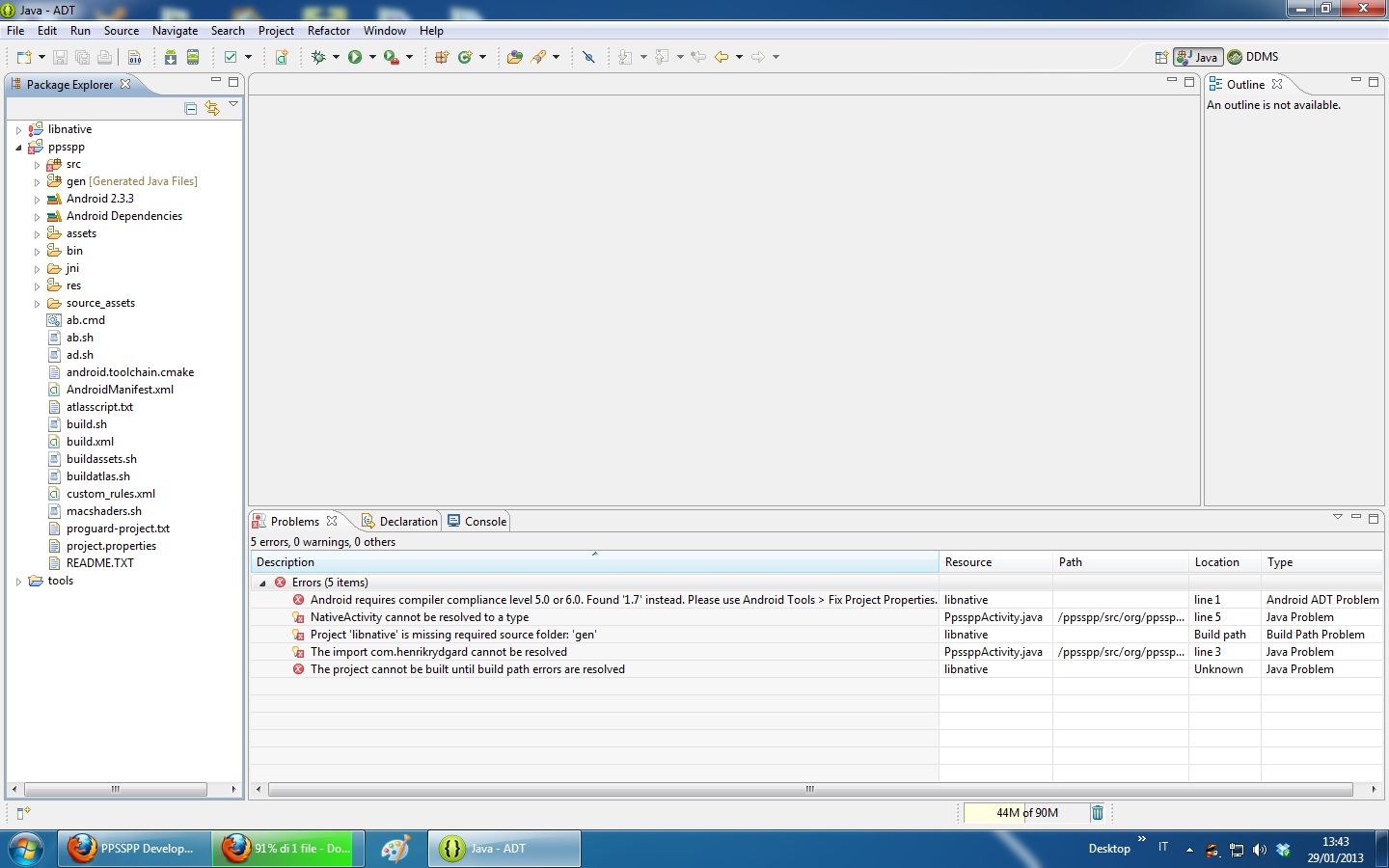Click the Debug bug icon
Image resolution: width=1389 pixels, height=868 pixels.
pos(318,57)
